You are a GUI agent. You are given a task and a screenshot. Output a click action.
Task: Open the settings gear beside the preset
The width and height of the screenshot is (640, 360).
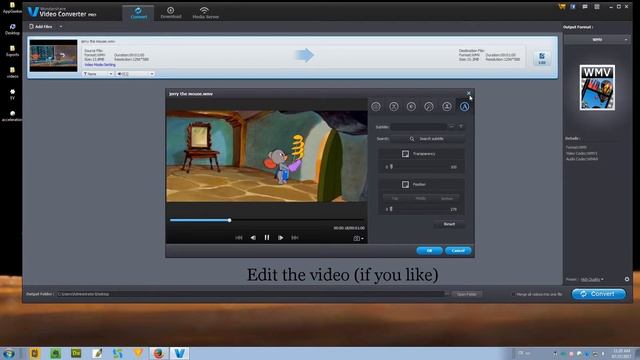[627, 279]
